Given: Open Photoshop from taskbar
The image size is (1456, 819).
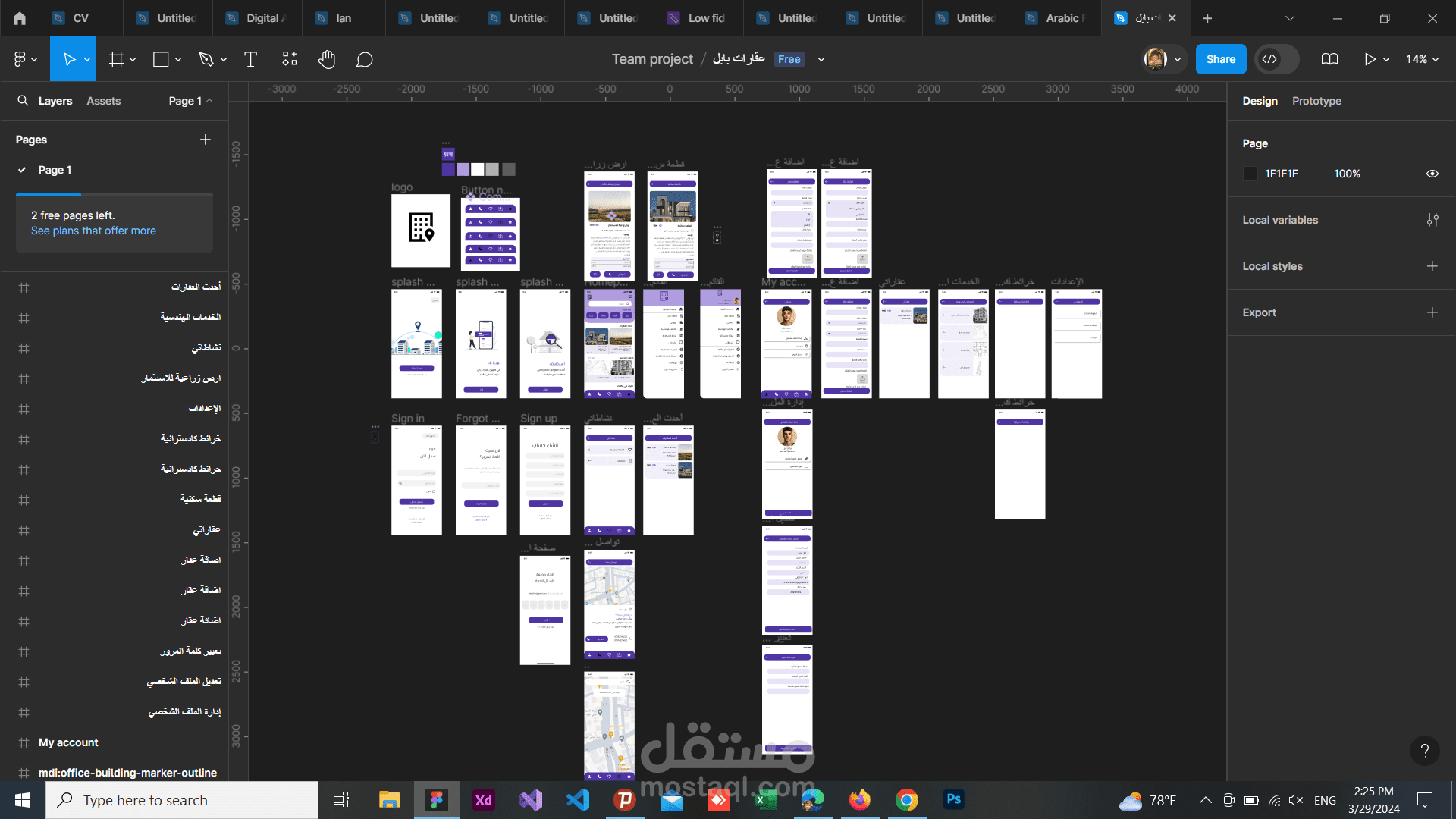Looking at the screenshot, I should click(x=953, y=799).
